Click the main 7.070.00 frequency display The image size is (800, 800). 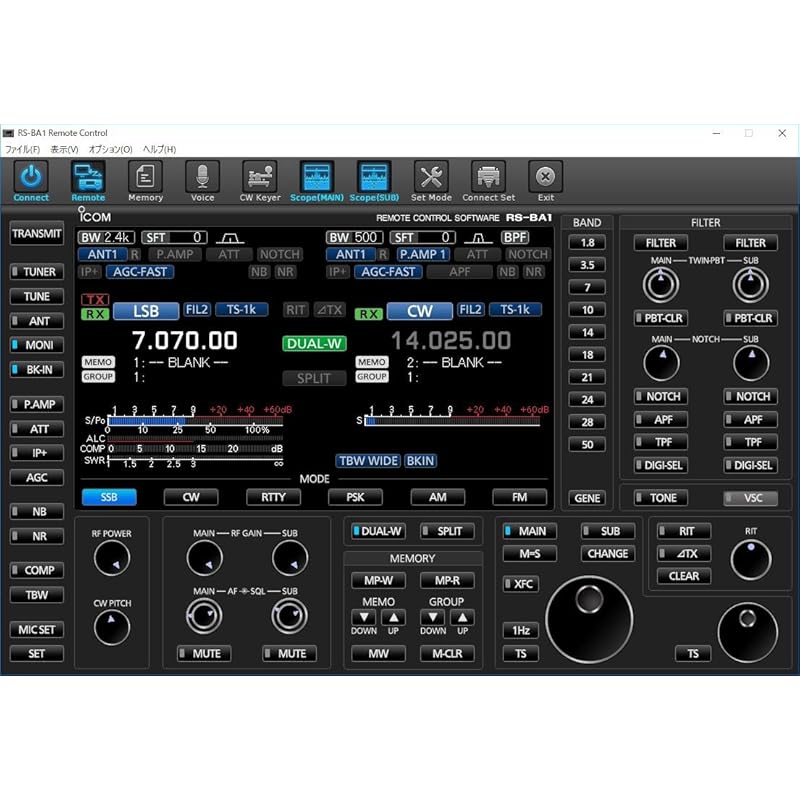[x=185, y=340]
